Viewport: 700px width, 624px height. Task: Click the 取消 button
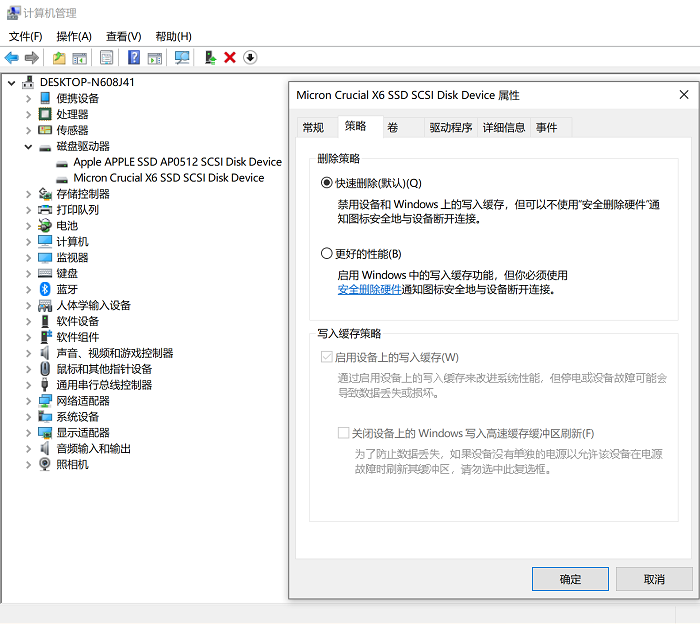point(654,579)
